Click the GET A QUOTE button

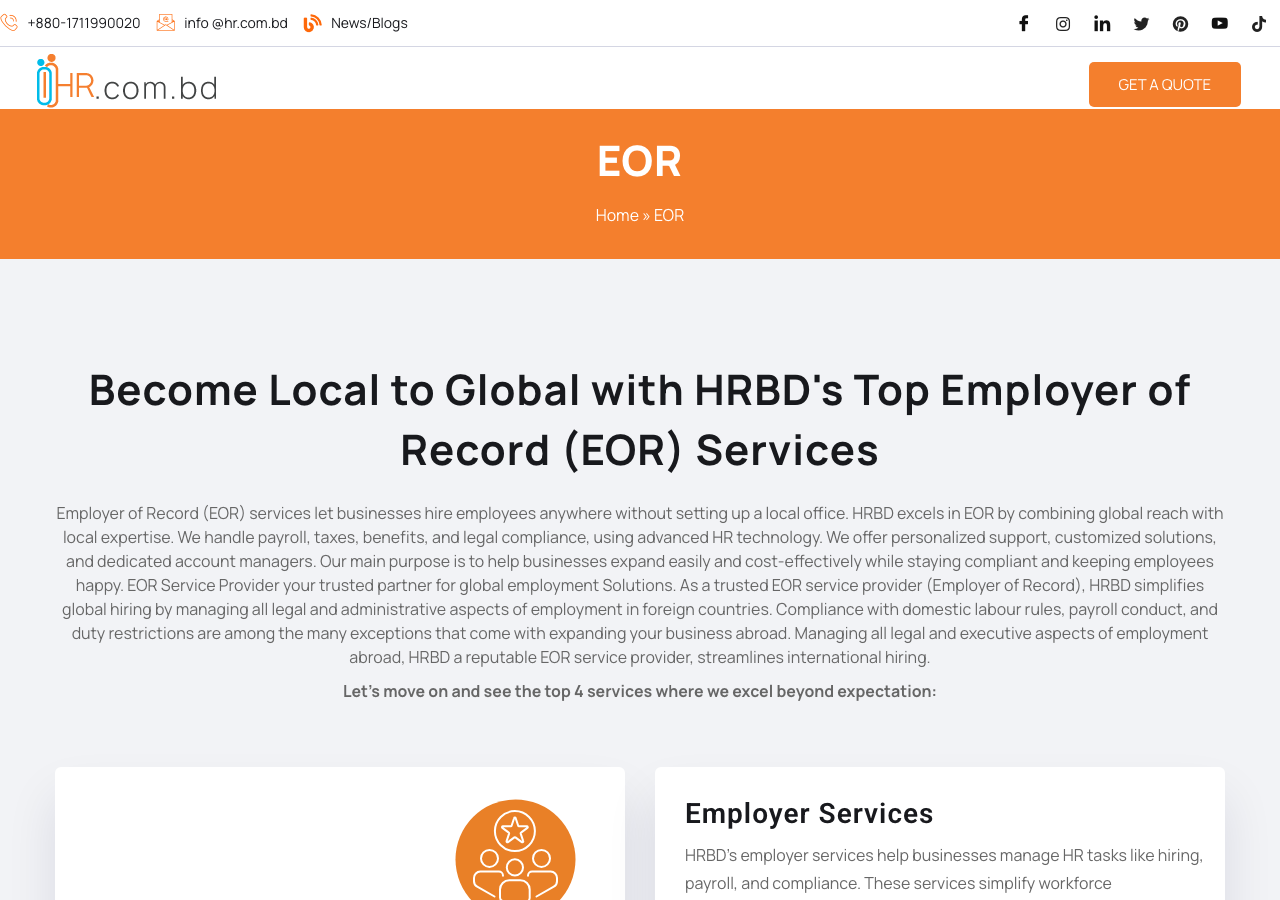click(x=1165, y=84)
